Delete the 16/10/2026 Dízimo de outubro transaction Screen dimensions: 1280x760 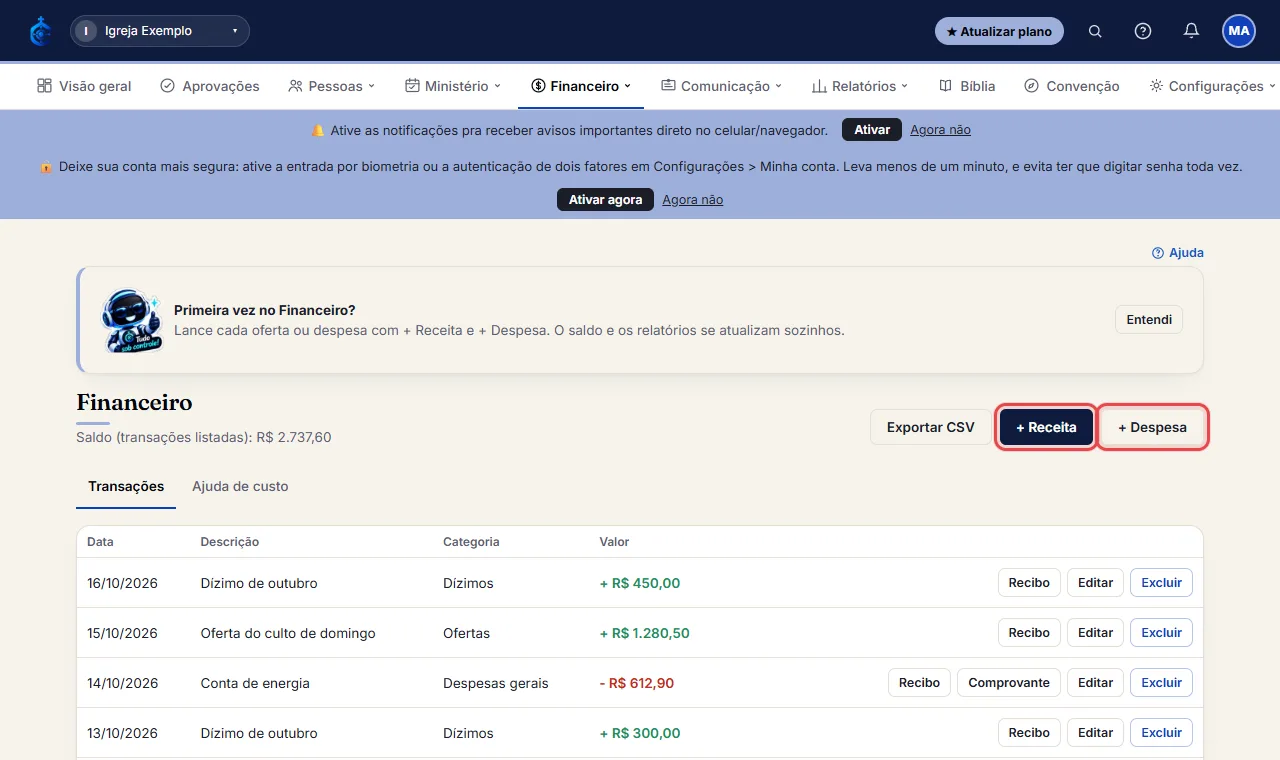(1161, 583)
